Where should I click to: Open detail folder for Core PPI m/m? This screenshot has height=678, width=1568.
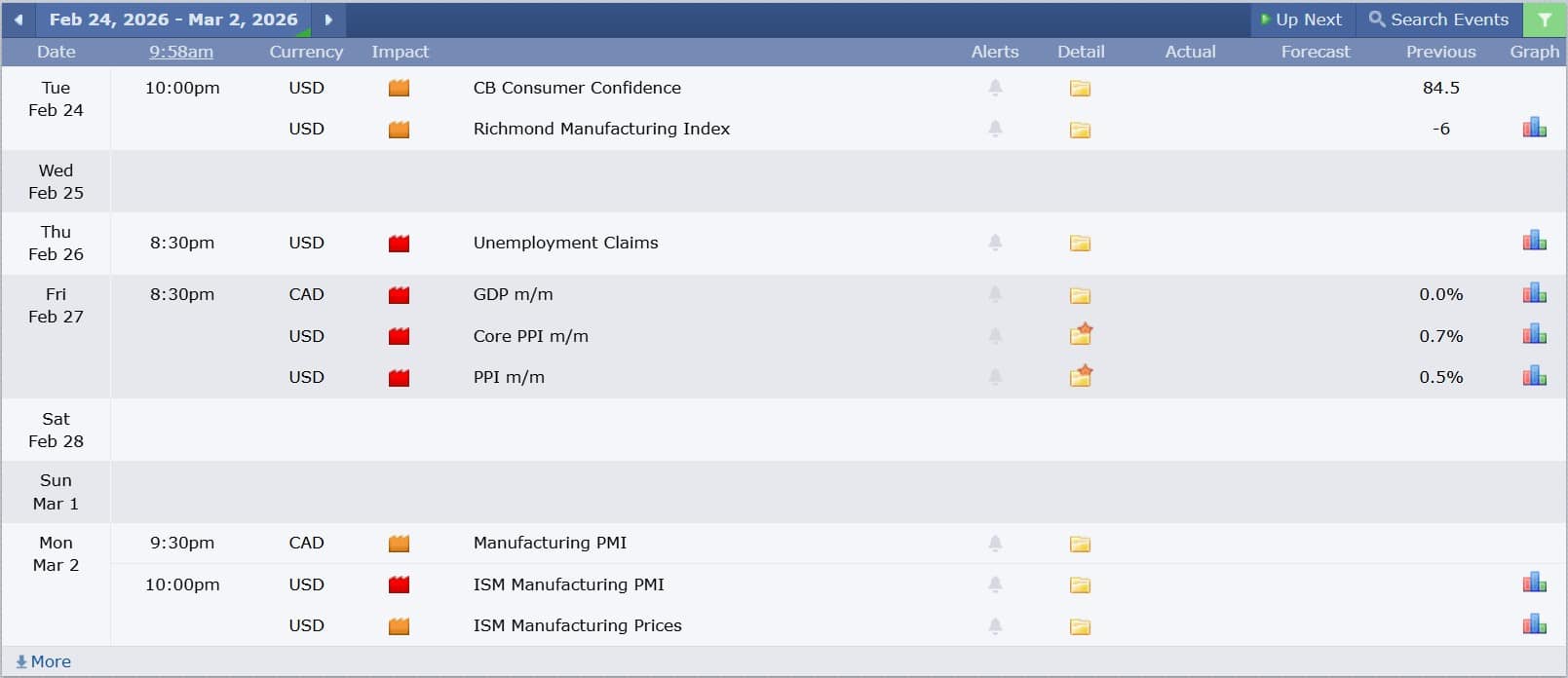coord(1080,336)
